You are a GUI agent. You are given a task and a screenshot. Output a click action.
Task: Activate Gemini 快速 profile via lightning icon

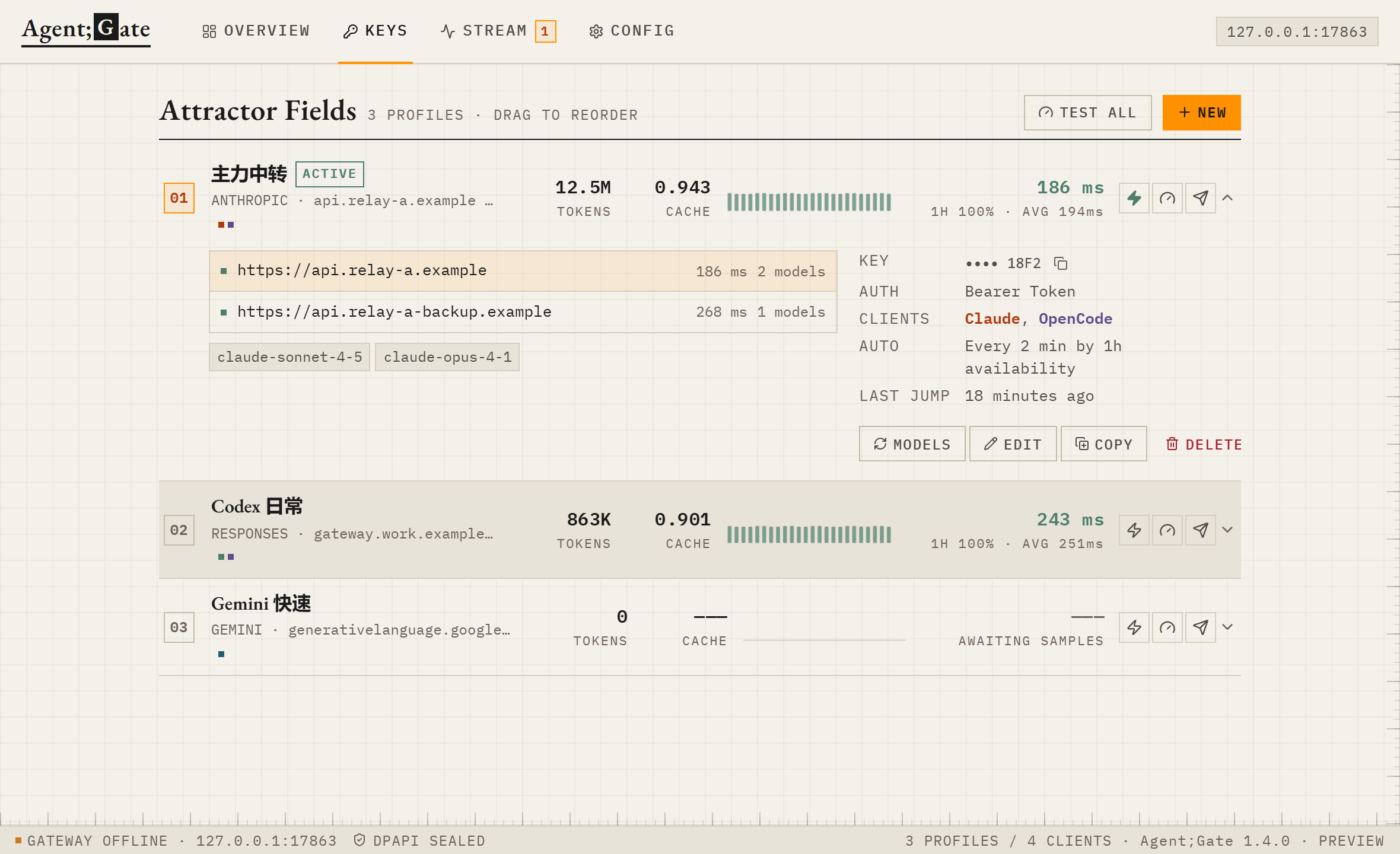coord(1134,627)
